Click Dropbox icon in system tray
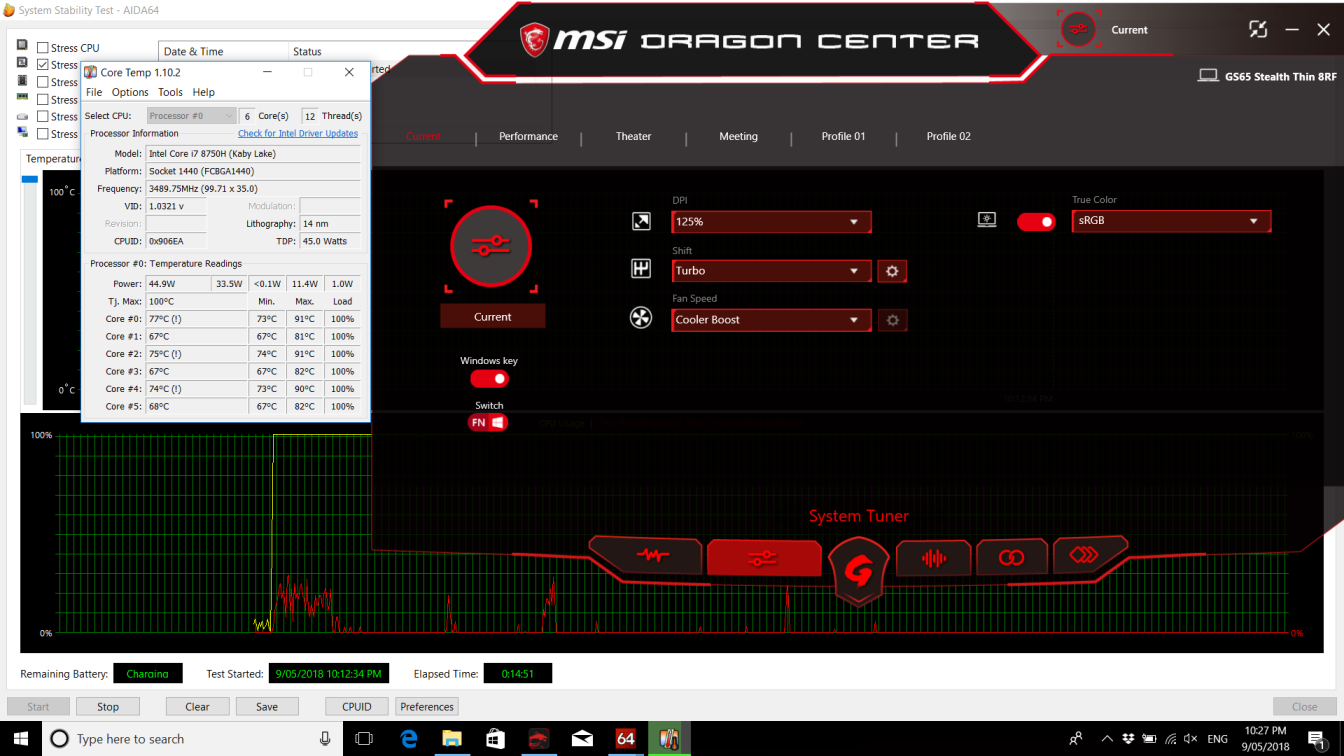This screenshot has height=756, width=1344. (1128, 739)
